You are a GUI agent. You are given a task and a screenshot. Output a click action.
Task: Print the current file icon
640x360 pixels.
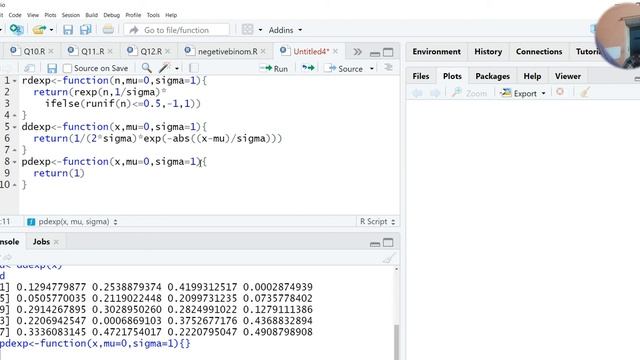tap(108, 30)
